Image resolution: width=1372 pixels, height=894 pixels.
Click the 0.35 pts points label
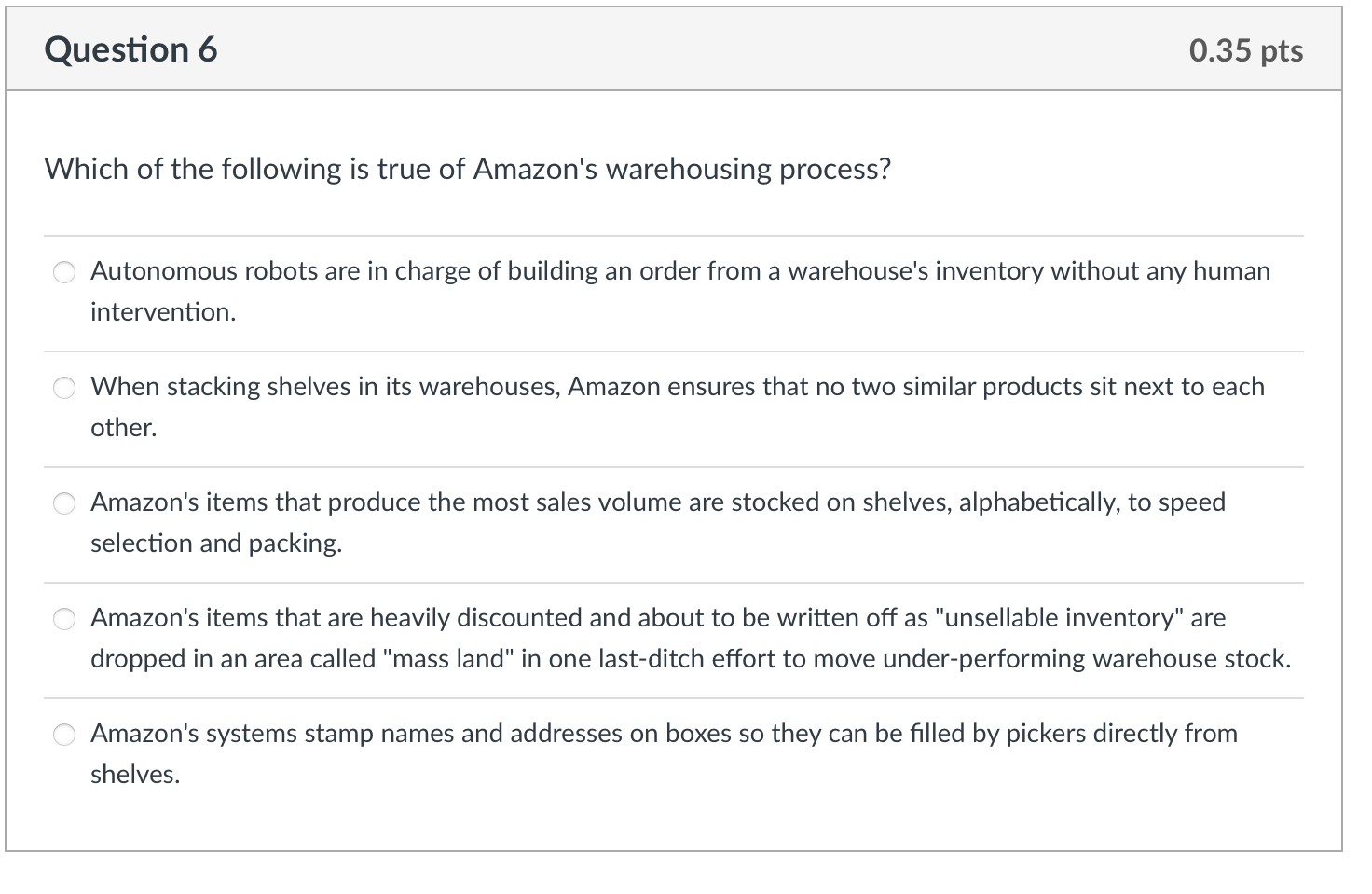click(1245, 51)
